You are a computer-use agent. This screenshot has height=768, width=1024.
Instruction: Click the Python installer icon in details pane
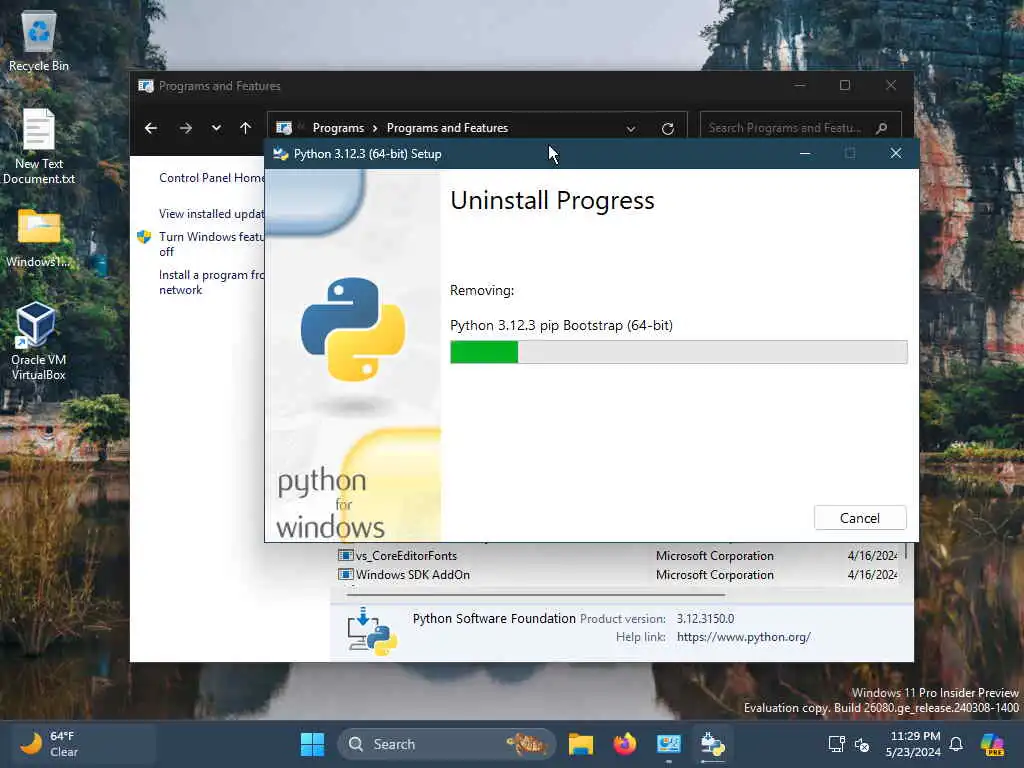(x=372, y=631)
